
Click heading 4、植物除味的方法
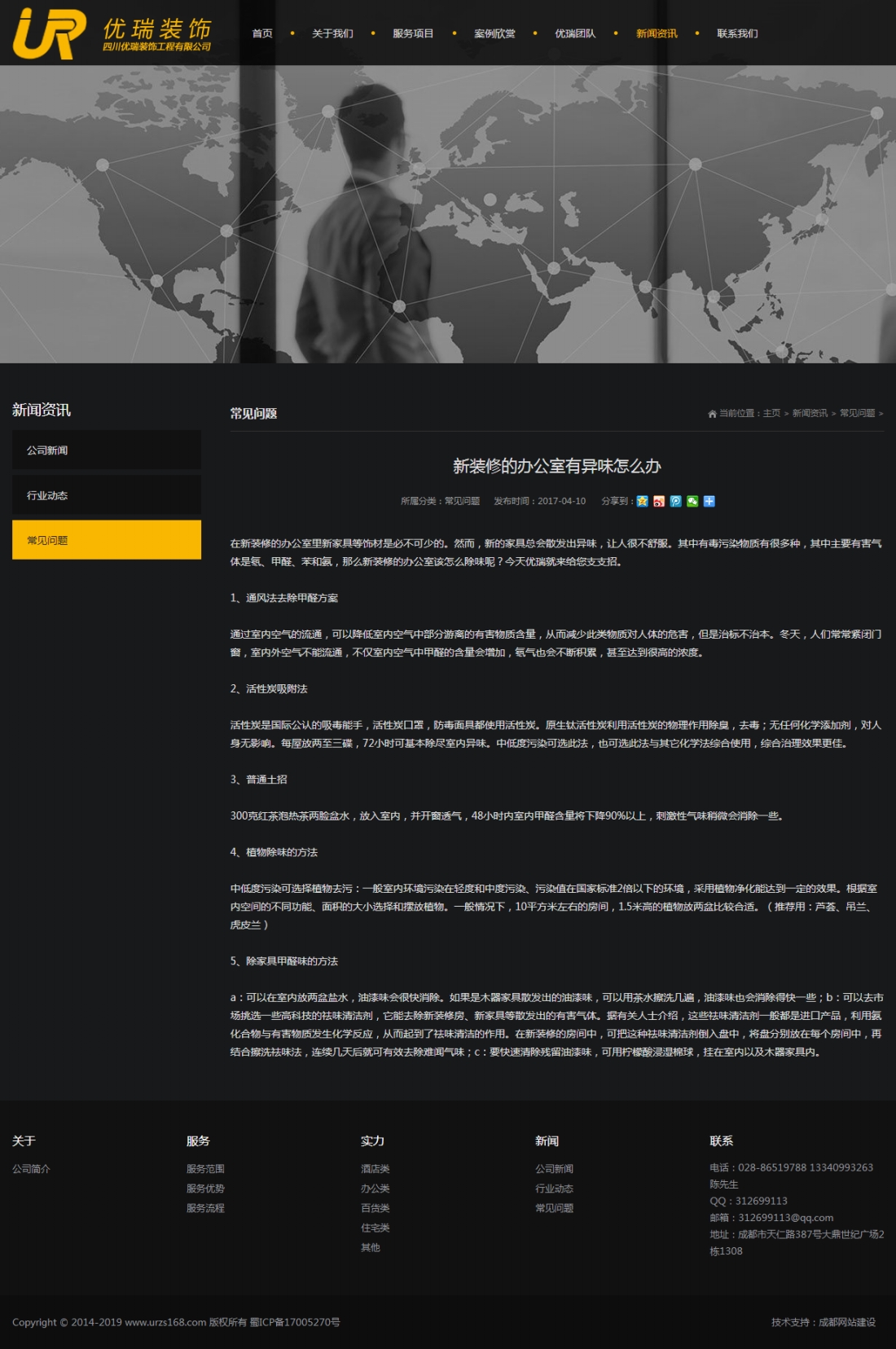tap(274, 851)
